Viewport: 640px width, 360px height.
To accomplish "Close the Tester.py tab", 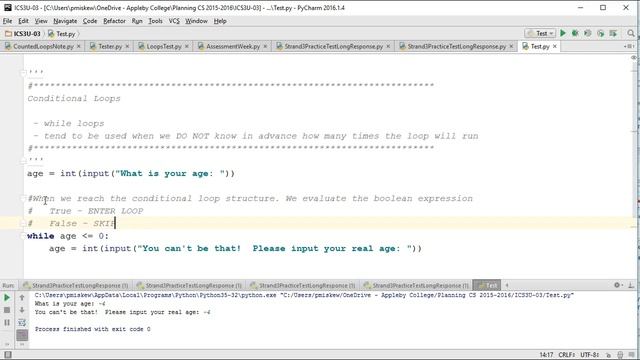I will 127,46.
